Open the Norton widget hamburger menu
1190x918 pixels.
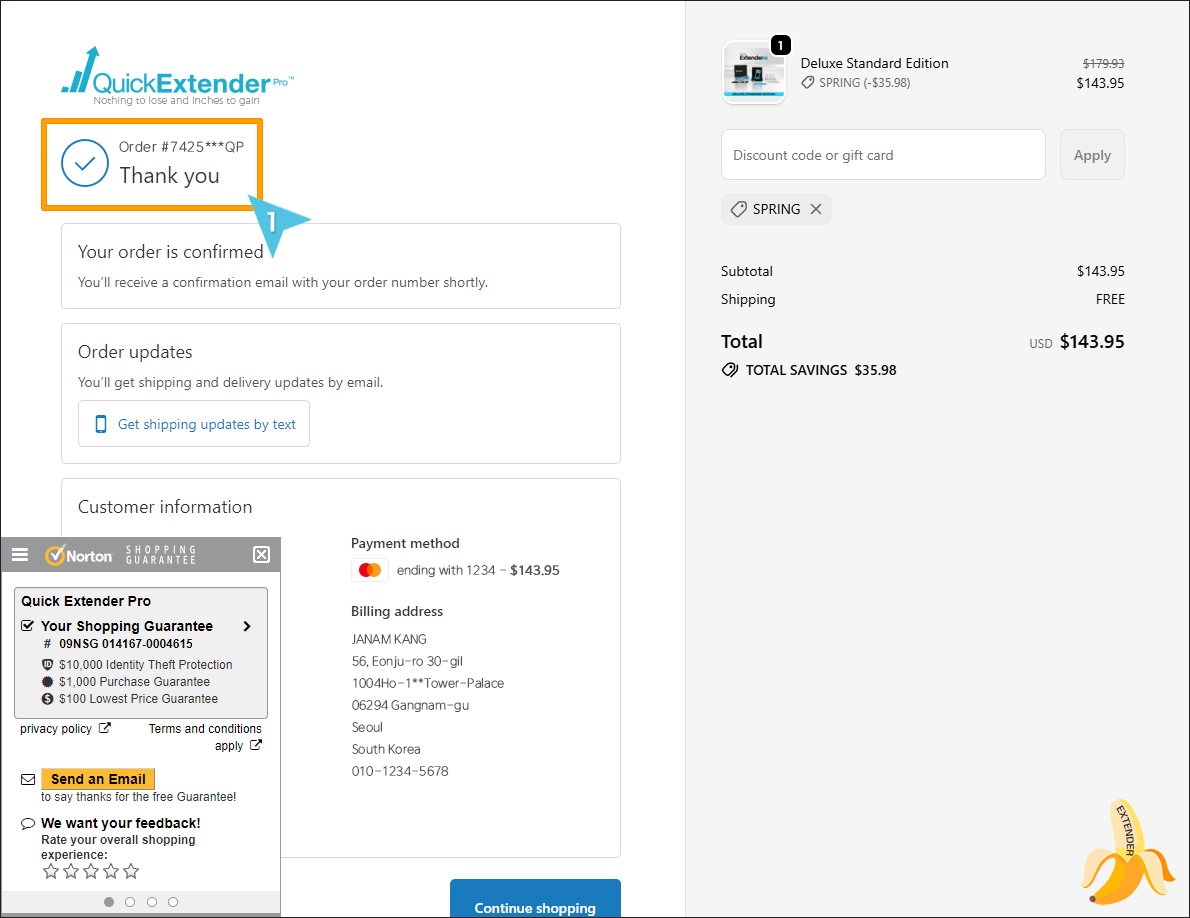coord(20,555)
